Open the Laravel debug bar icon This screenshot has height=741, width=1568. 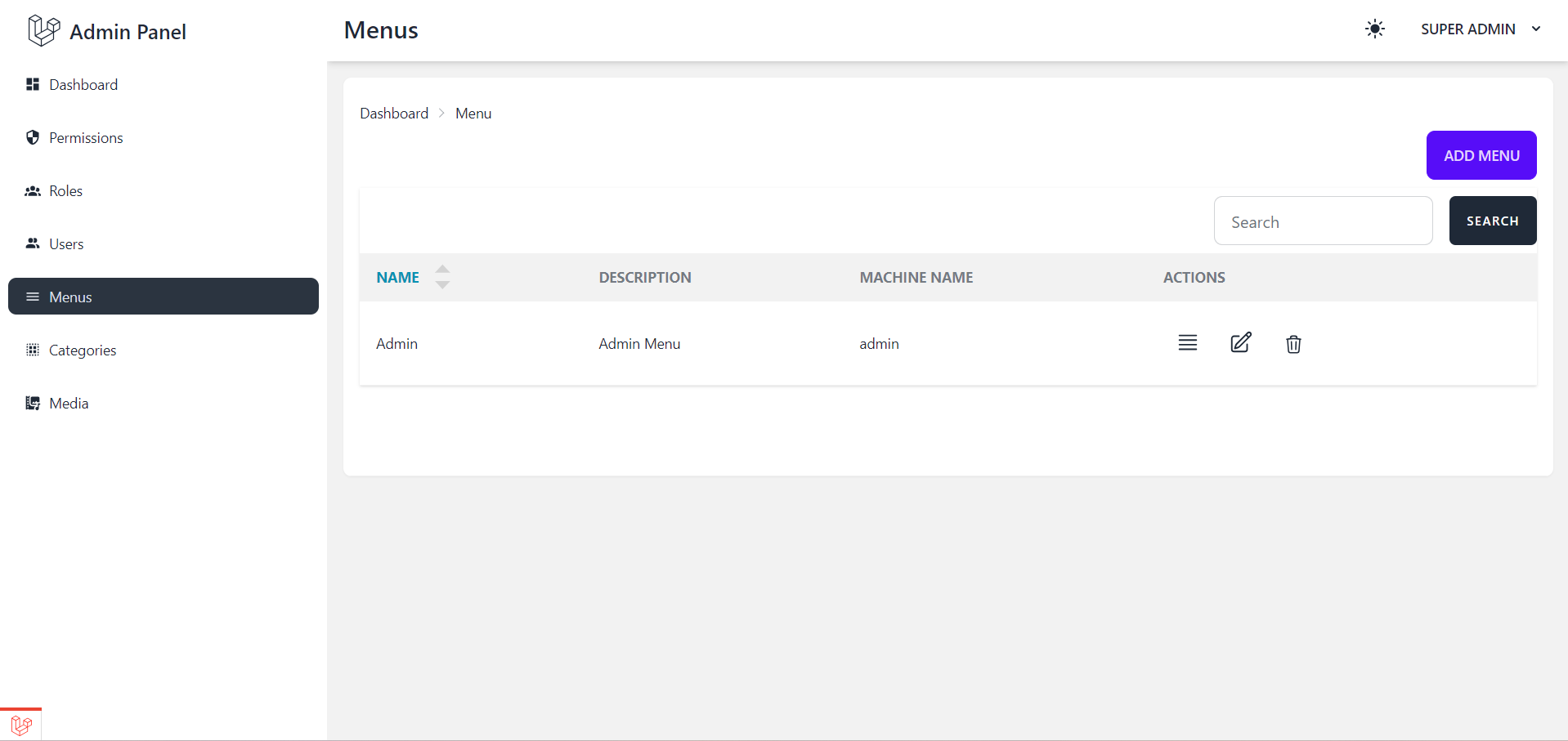pos(21,725)
